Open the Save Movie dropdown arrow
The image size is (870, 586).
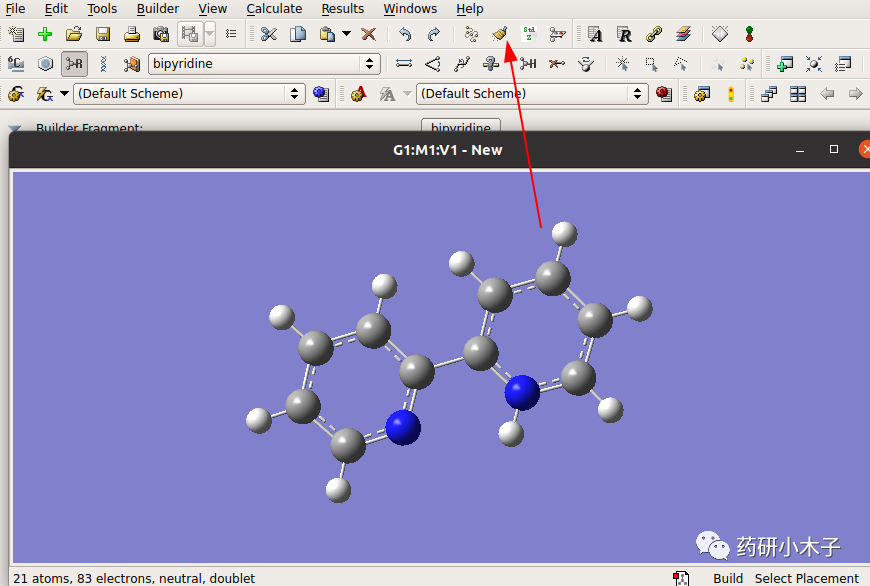[210, 34]
